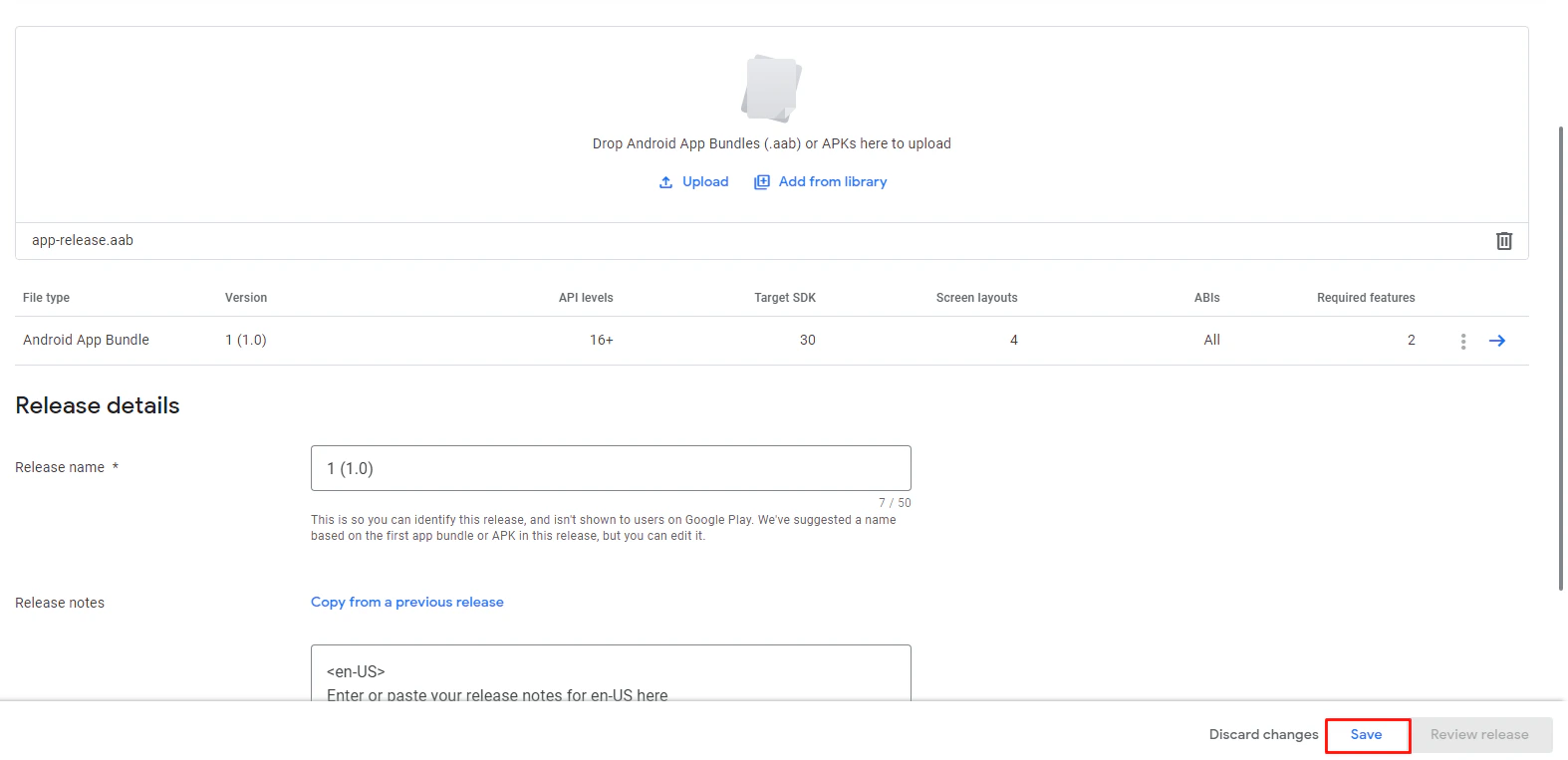Click the Review release button

click(1479, 735)
